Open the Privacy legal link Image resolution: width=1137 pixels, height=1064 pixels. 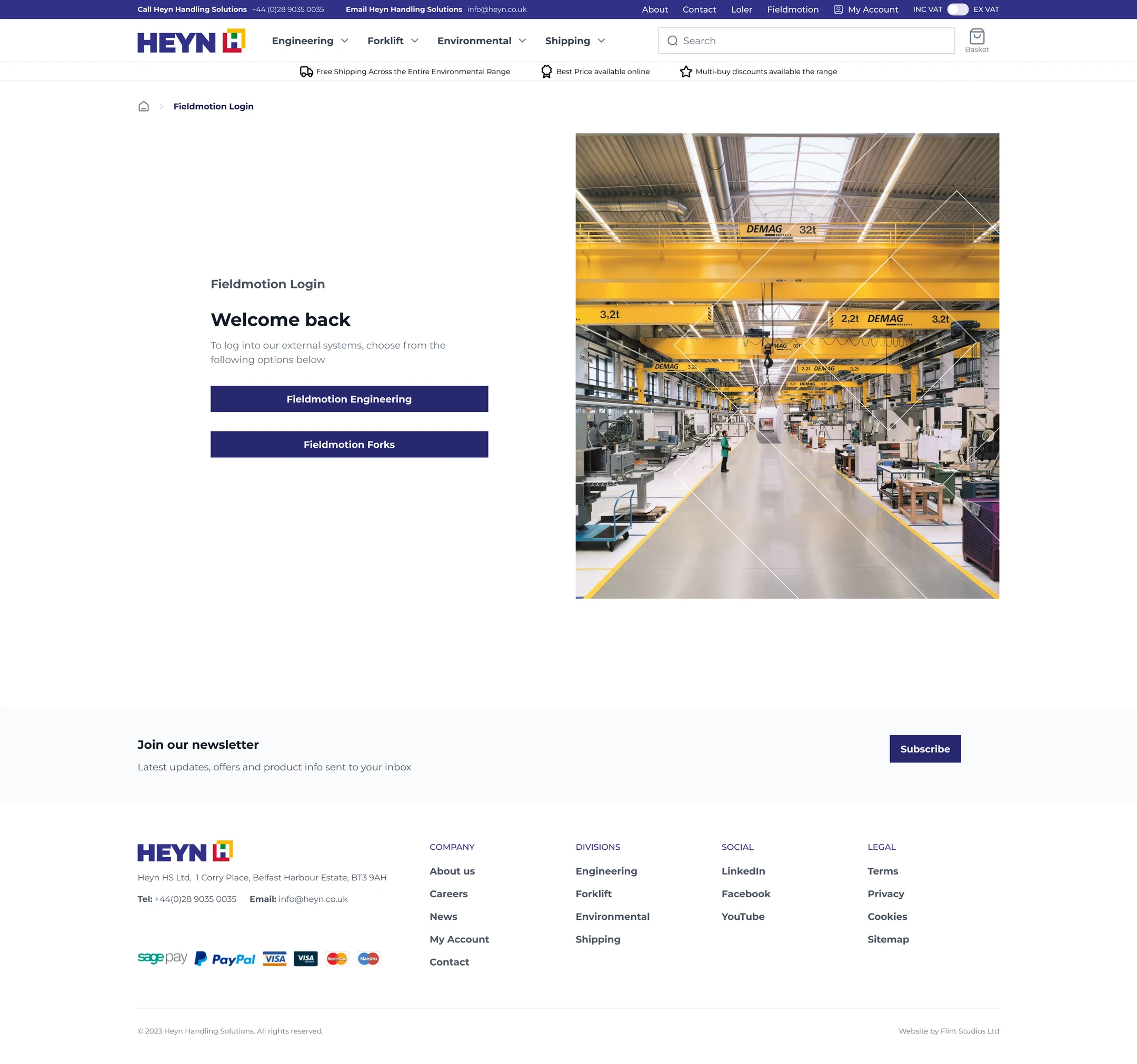pyautogui.click(x=885, y=894)
